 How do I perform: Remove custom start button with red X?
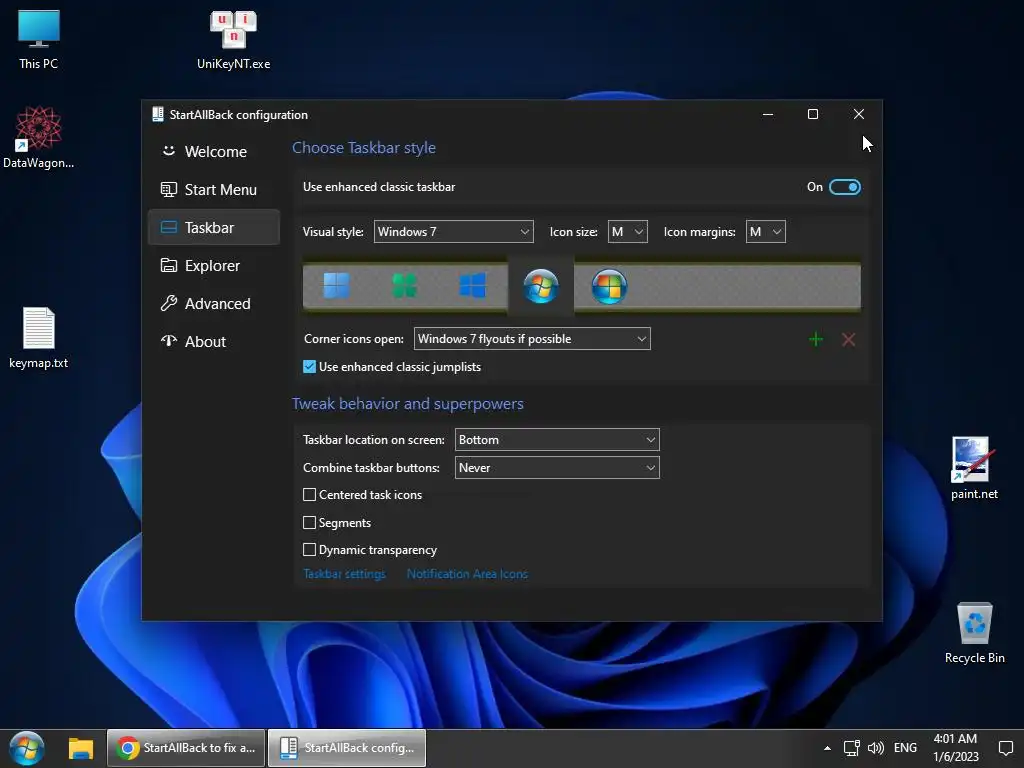tap(848, 339)
